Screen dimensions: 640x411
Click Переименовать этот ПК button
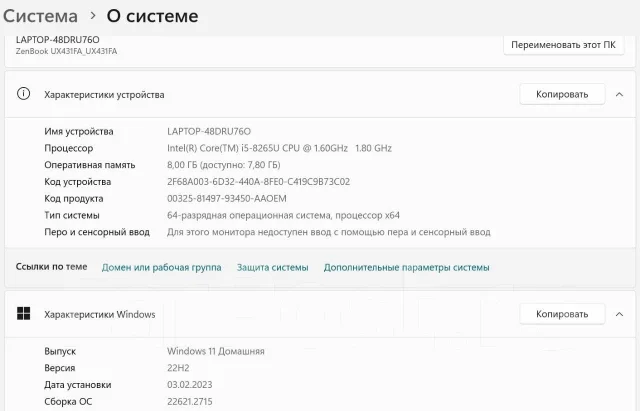(563, 44)
